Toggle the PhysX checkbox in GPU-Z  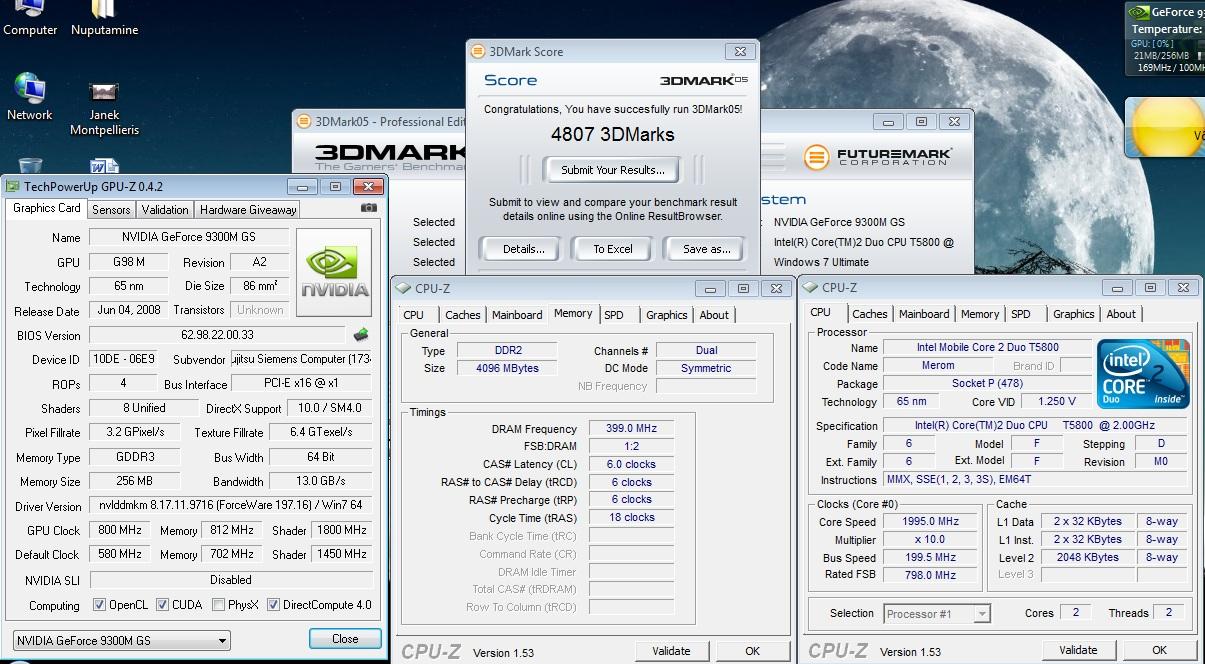click(219, 605)
